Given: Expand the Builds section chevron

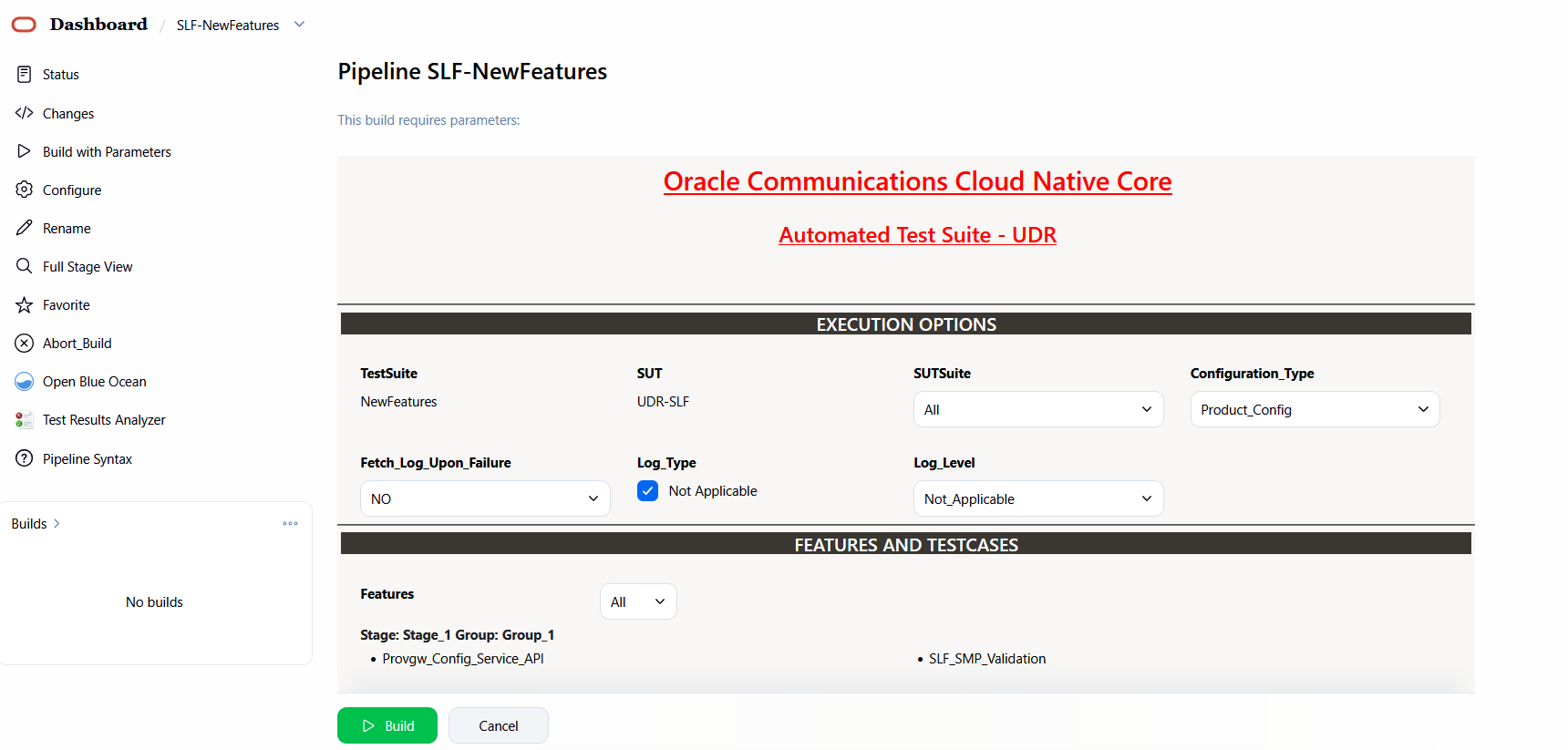Looking at the screenshot, I should click(x=57, y=523).
